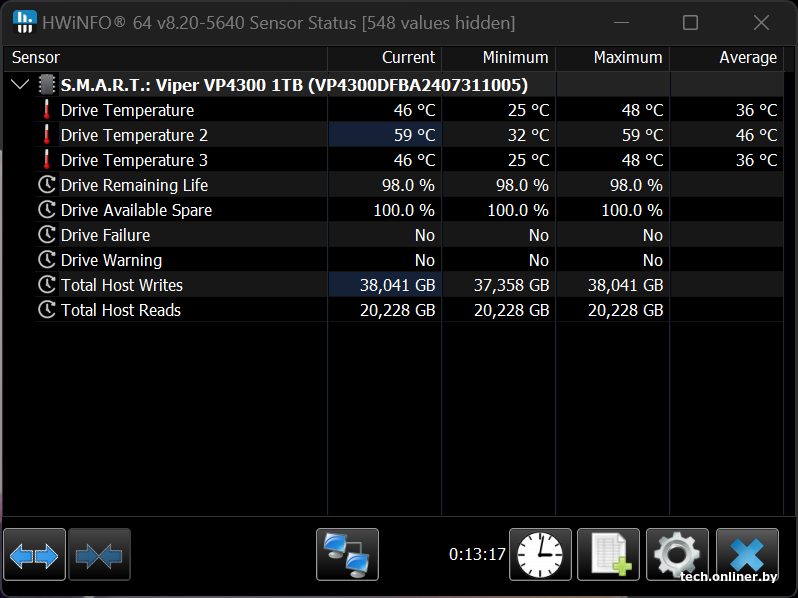
Task: Click the Average column header
Action: click(x=727, y=58)
